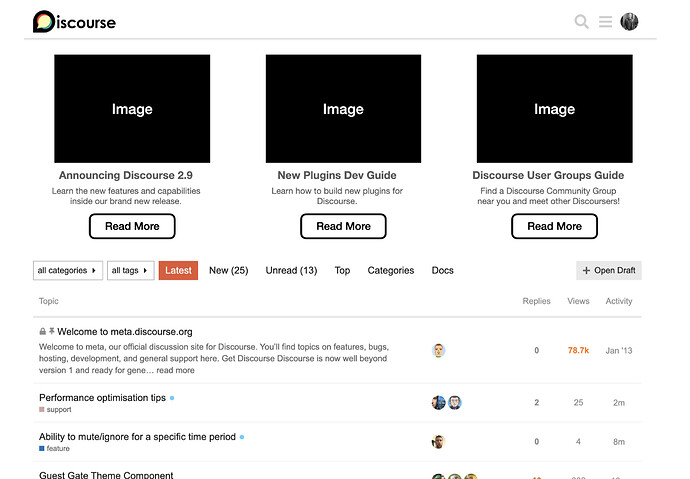Click the support category color badge
This screenshot has width=690, height=479.
pyautogui.click(x=42, y=410)
